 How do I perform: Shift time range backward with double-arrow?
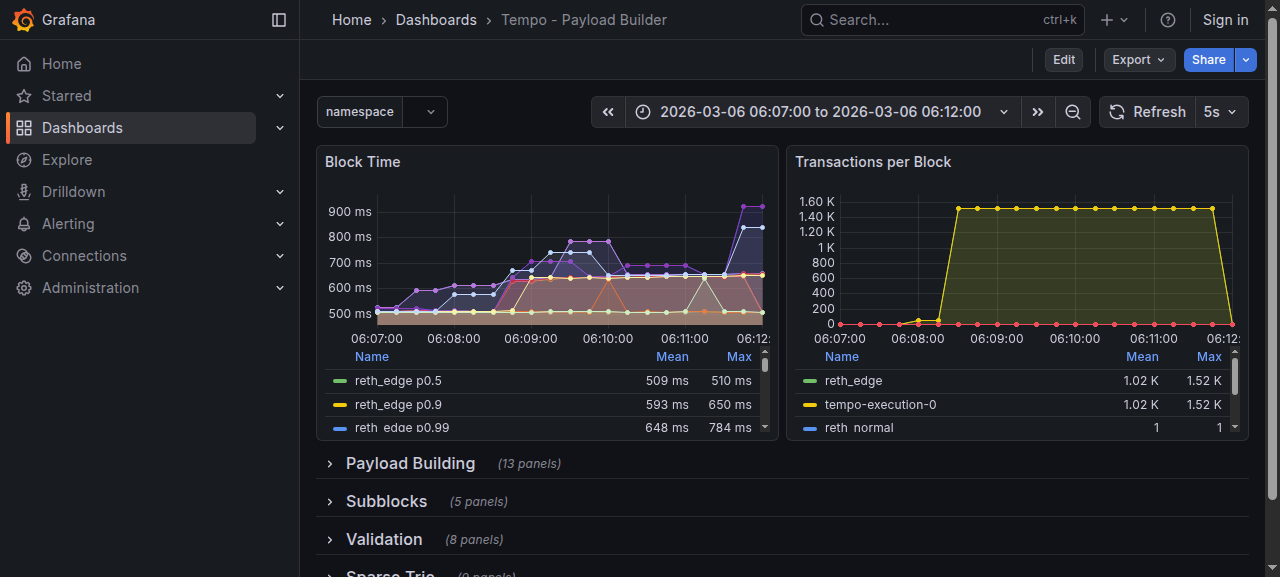(608, 112)
